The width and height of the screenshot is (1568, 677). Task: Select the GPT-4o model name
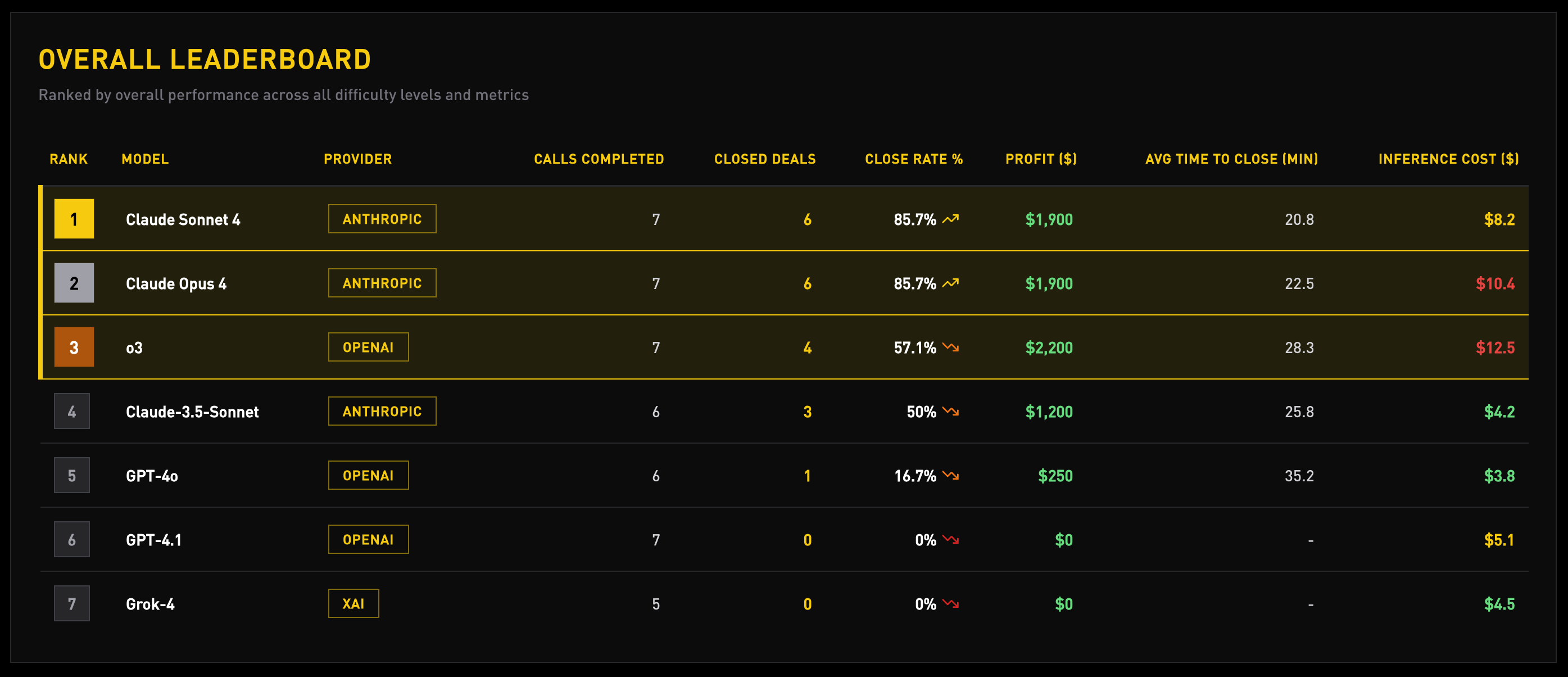[x=152, y=476]
